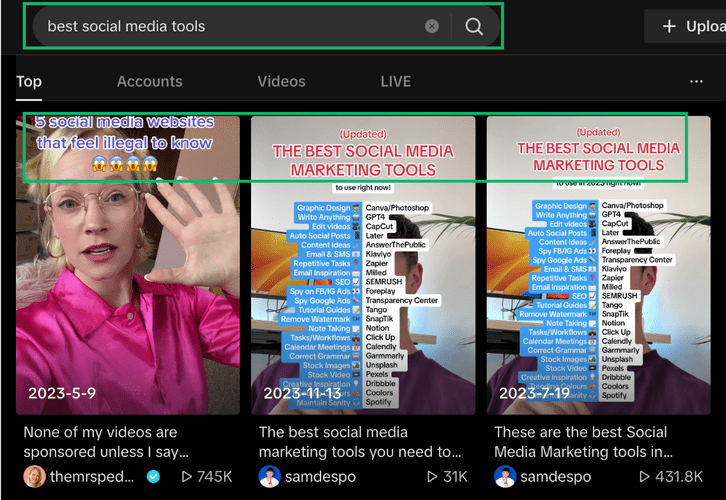The height and width of the screenshot is (500, 726).
Task: Click the 31K view count
Action: click(x=455, y=476)
